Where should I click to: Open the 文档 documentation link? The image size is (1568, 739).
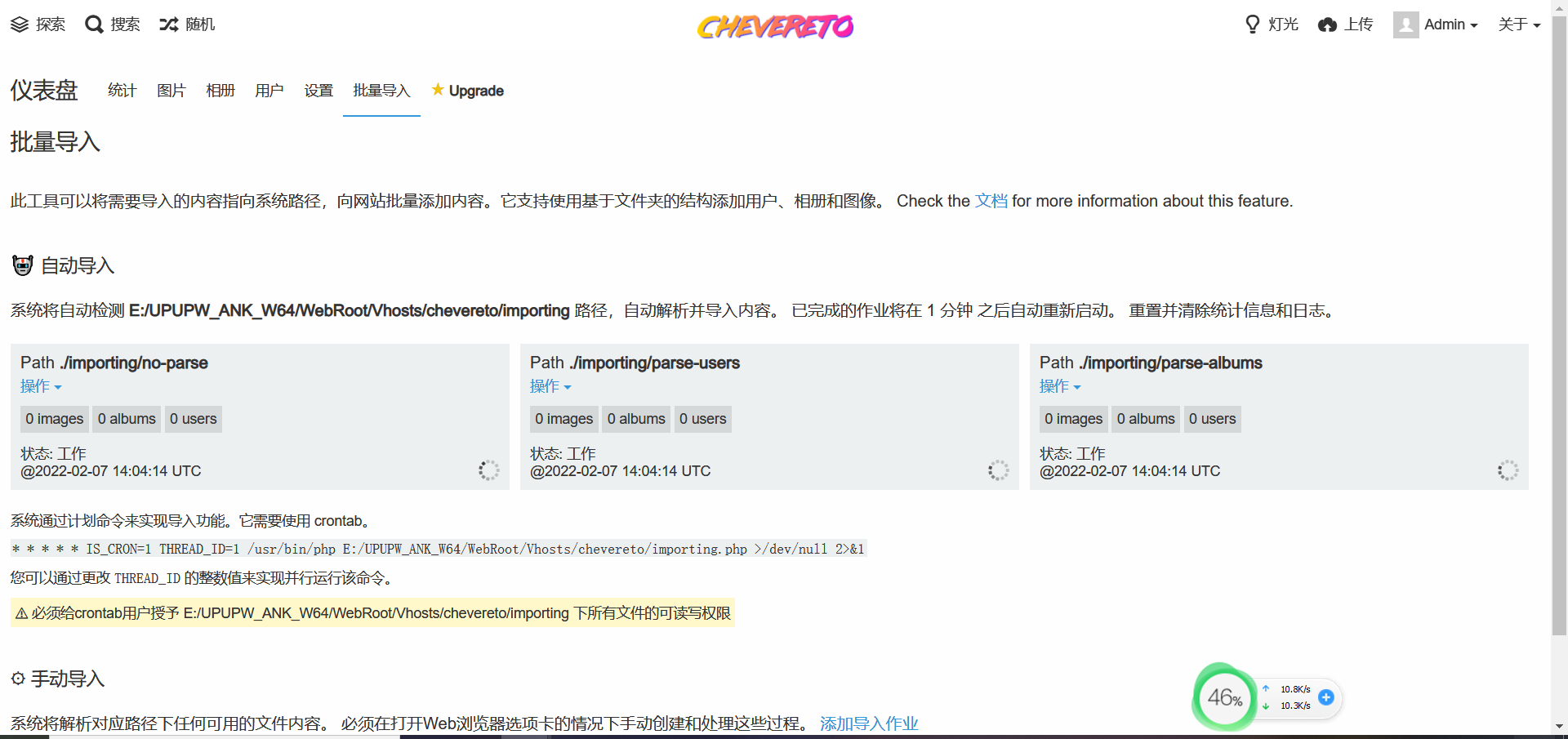coord(991,201)
